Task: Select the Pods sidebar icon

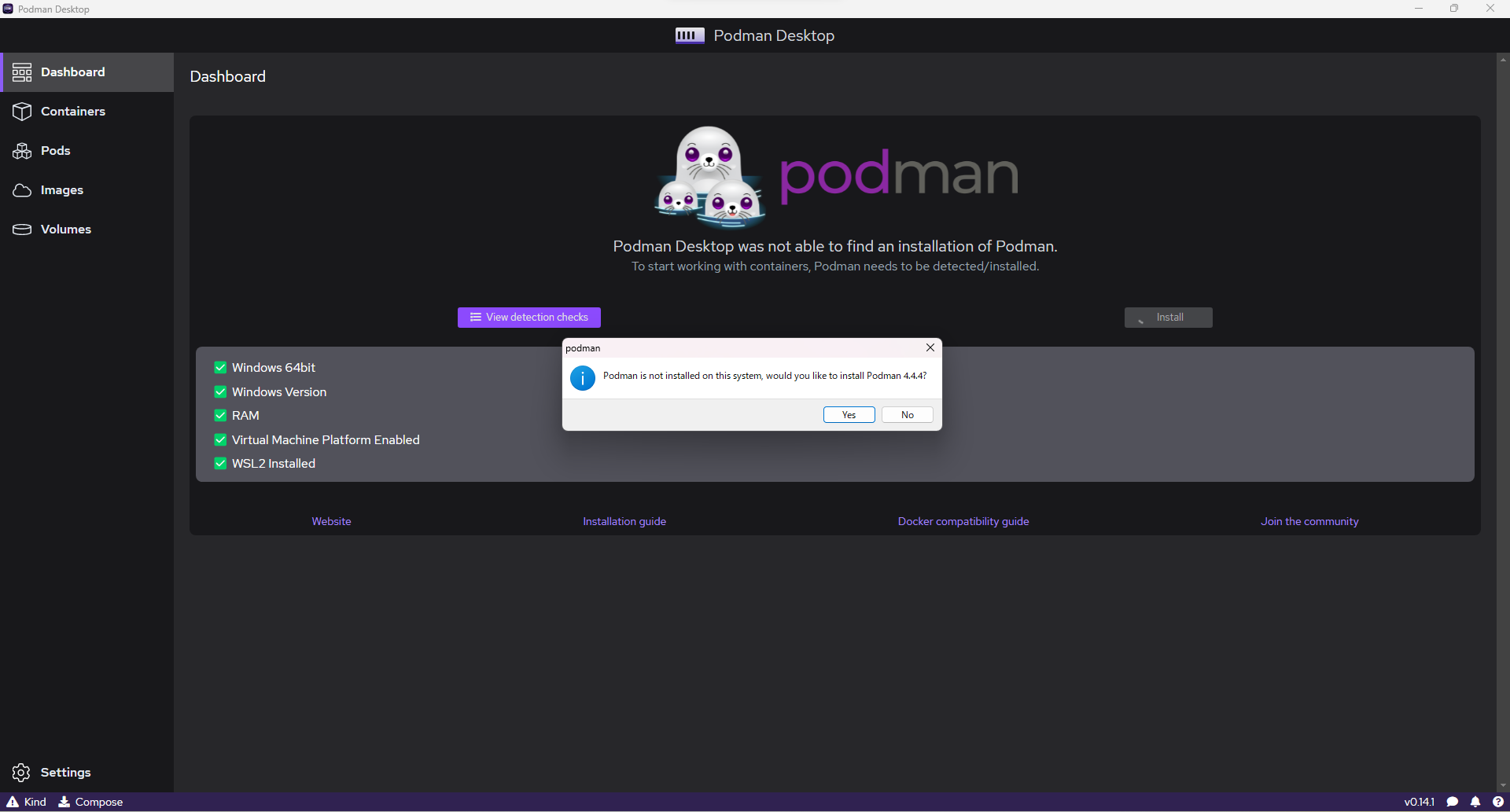Action: (21, 150)
